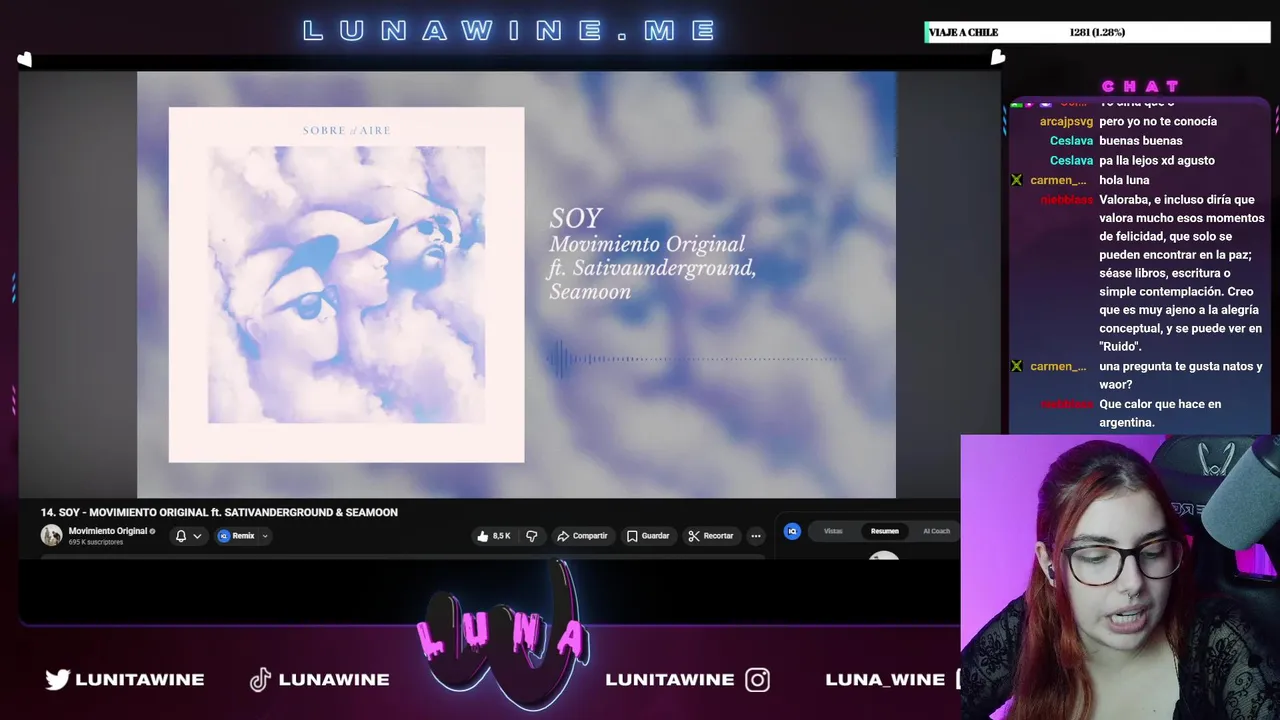Click the arcajpsvg username in chat
1280x720 pixels.
1066,121
